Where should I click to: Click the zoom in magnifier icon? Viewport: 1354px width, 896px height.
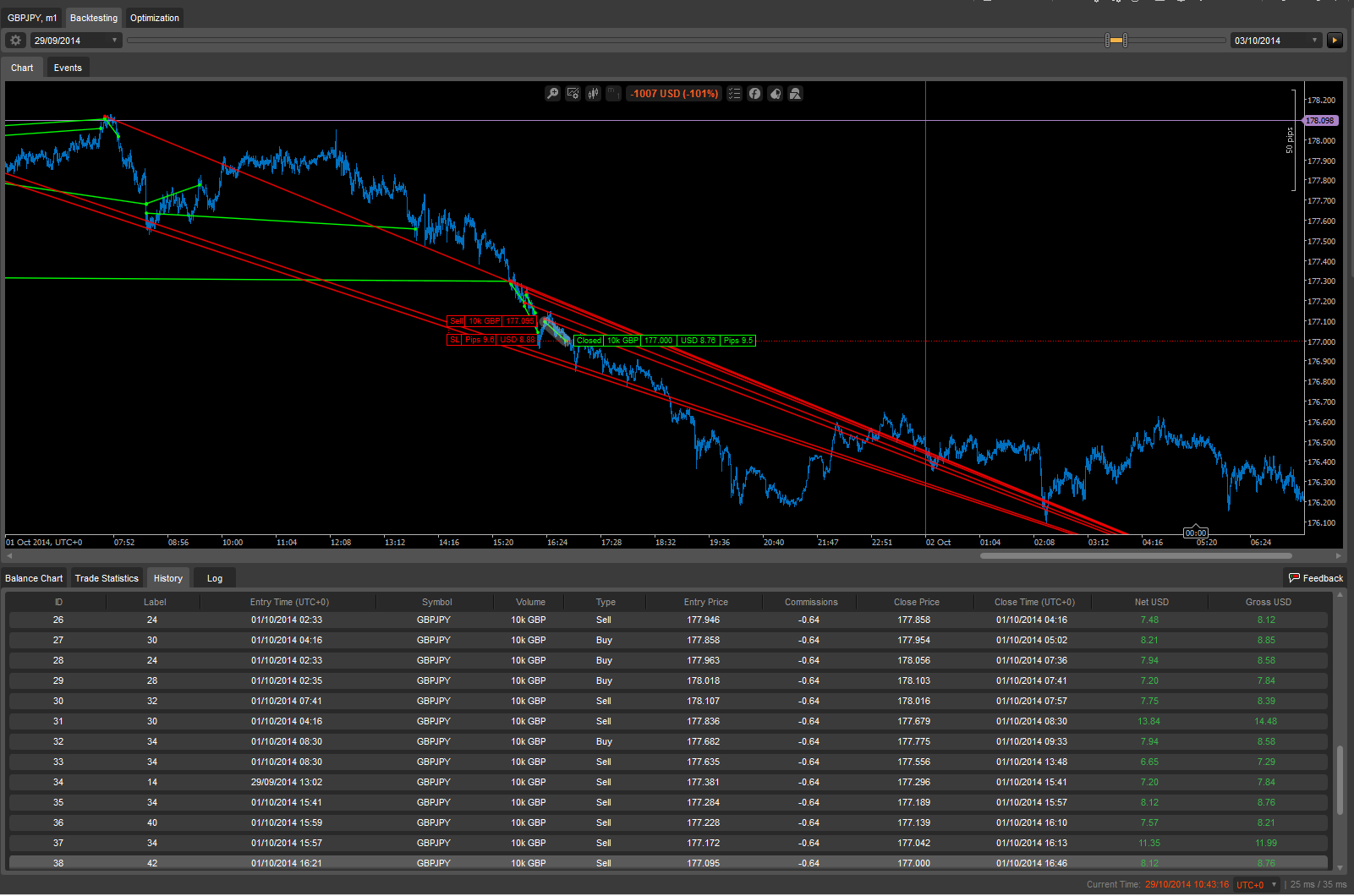[552, 94]
